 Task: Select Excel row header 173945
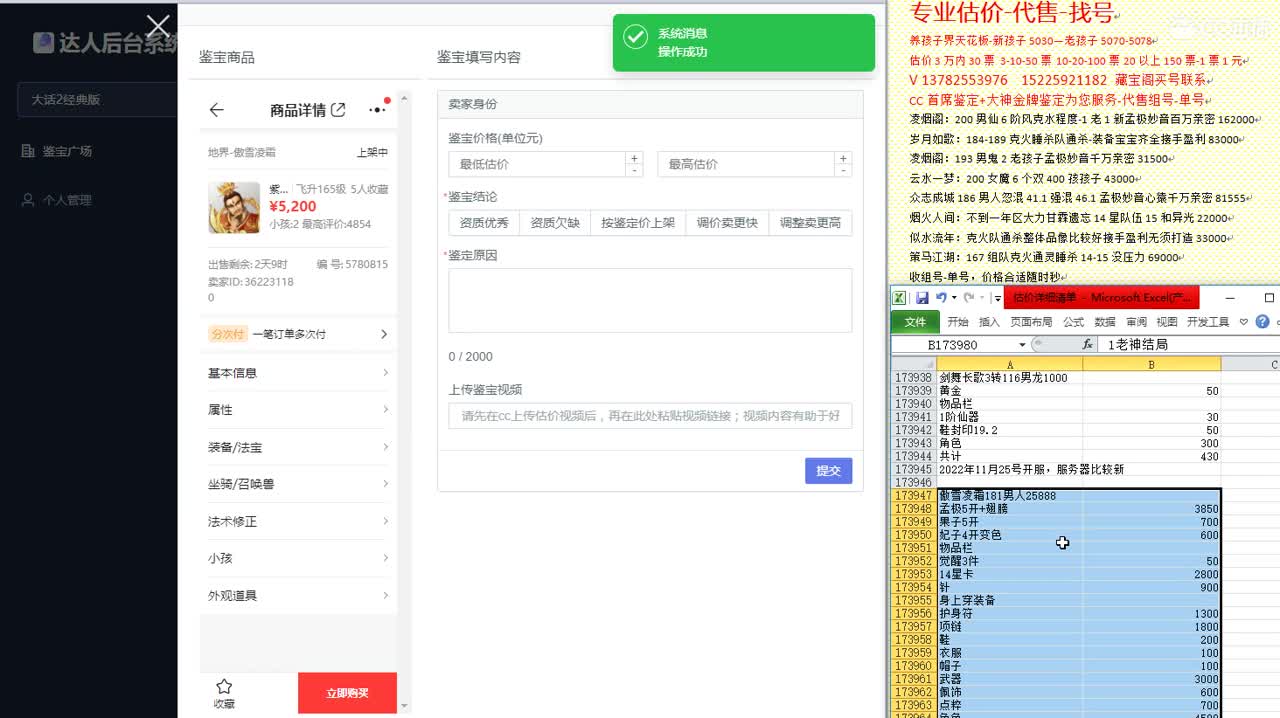click(913, 469)
